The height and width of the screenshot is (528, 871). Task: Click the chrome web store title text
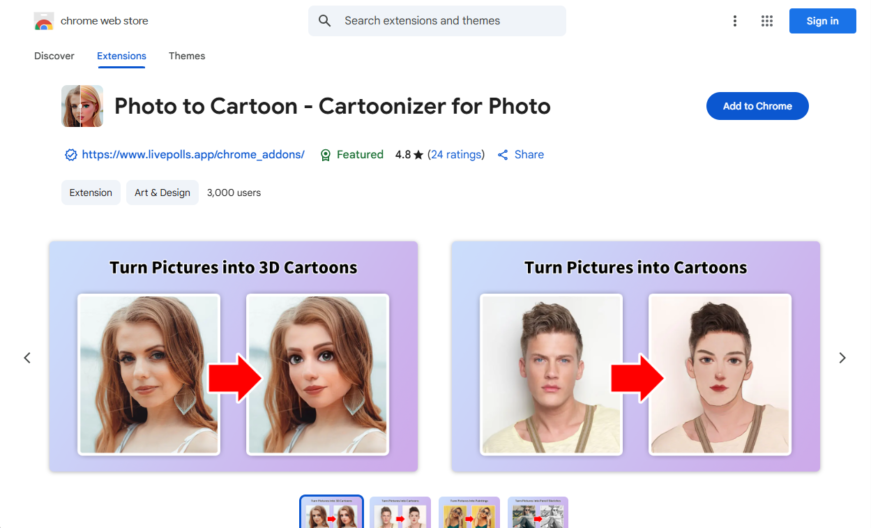point(104,21)
